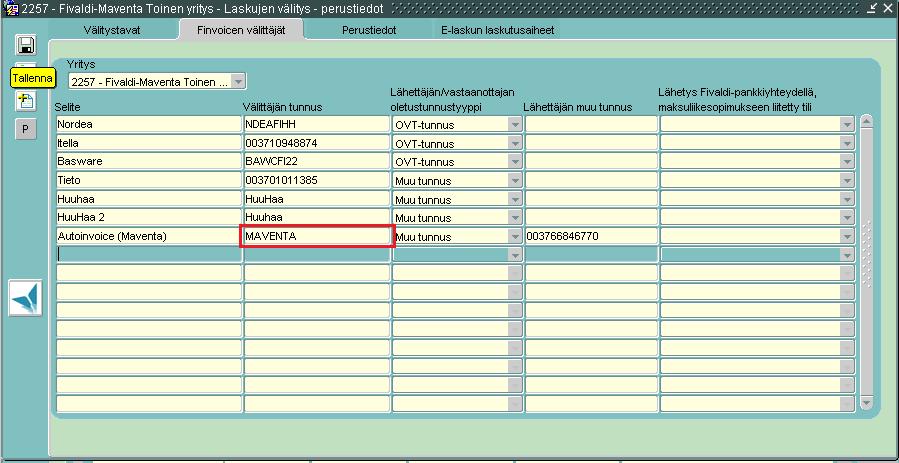Open the bank account dropdown in Autoinvoice row
The height and width of the screenshot is (463, 899).
coord(847,236)
